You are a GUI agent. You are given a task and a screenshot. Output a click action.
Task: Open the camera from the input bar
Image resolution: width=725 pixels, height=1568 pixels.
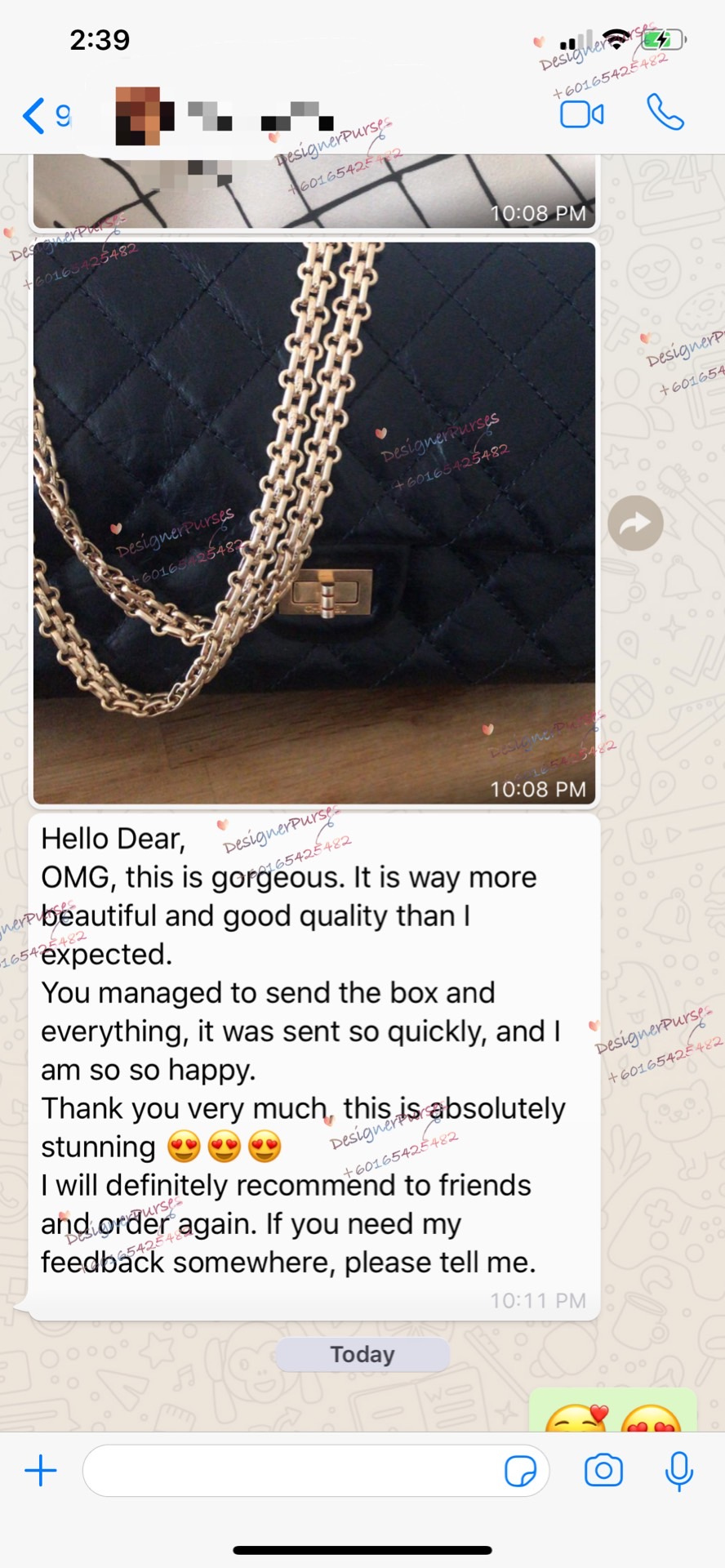coord(603,1471)
